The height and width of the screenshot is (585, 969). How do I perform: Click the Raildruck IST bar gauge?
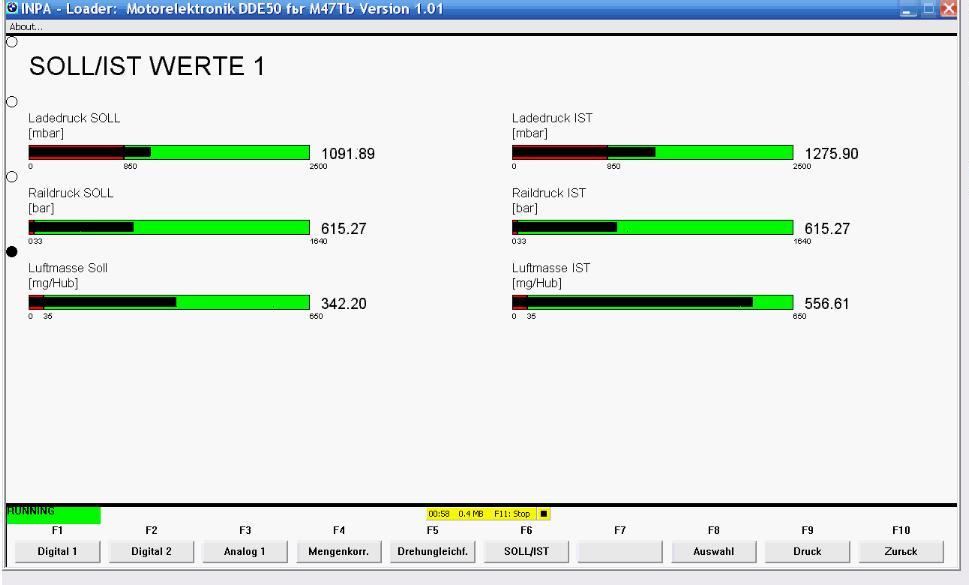pyautogui.click(x=653, y=227)
